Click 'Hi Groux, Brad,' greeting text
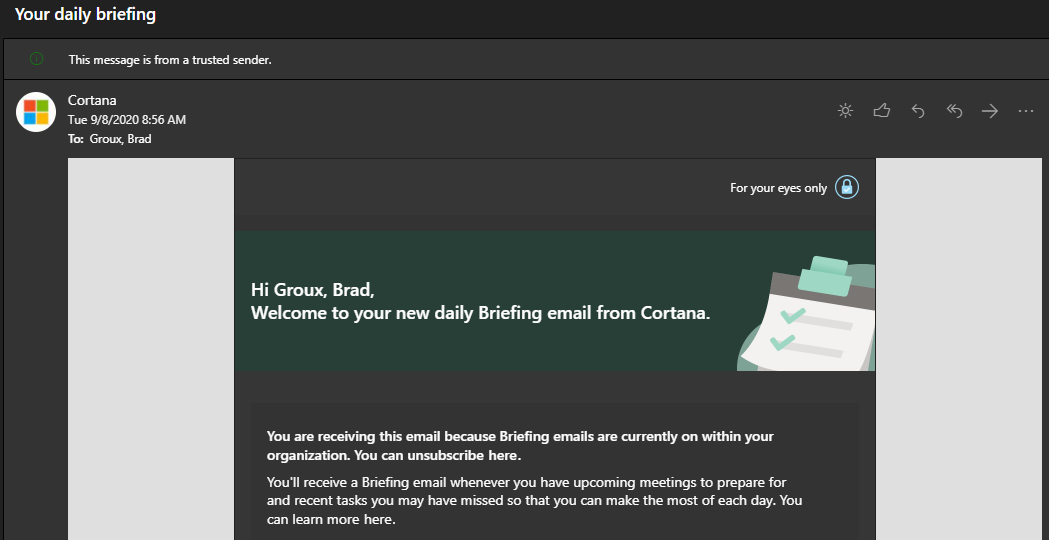The image size is (1049, 540). tap(312, 290)
